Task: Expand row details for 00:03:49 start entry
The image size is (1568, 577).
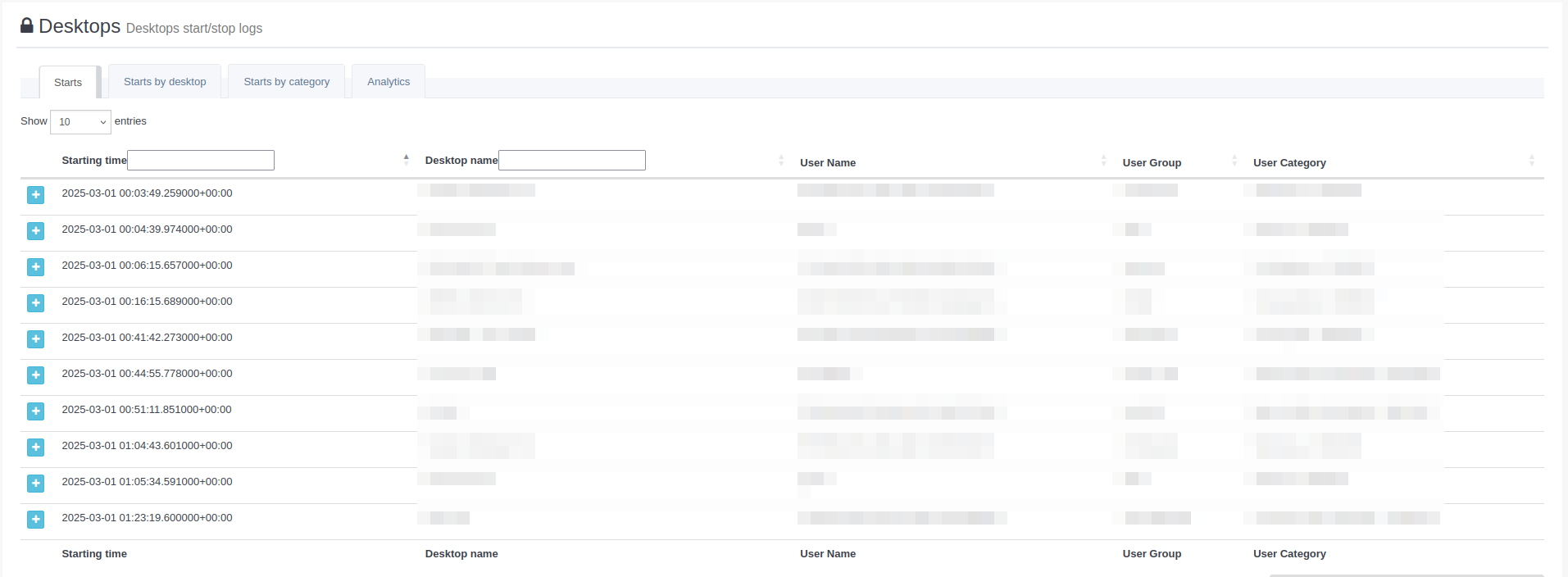Action: coord(35,195)
